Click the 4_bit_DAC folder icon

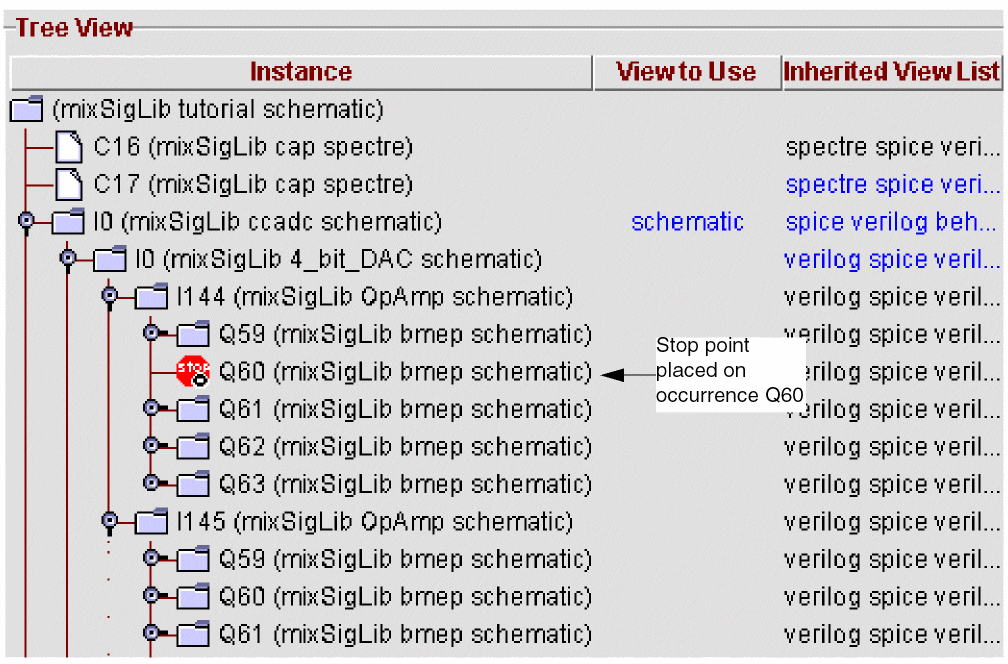coord(110,260)
